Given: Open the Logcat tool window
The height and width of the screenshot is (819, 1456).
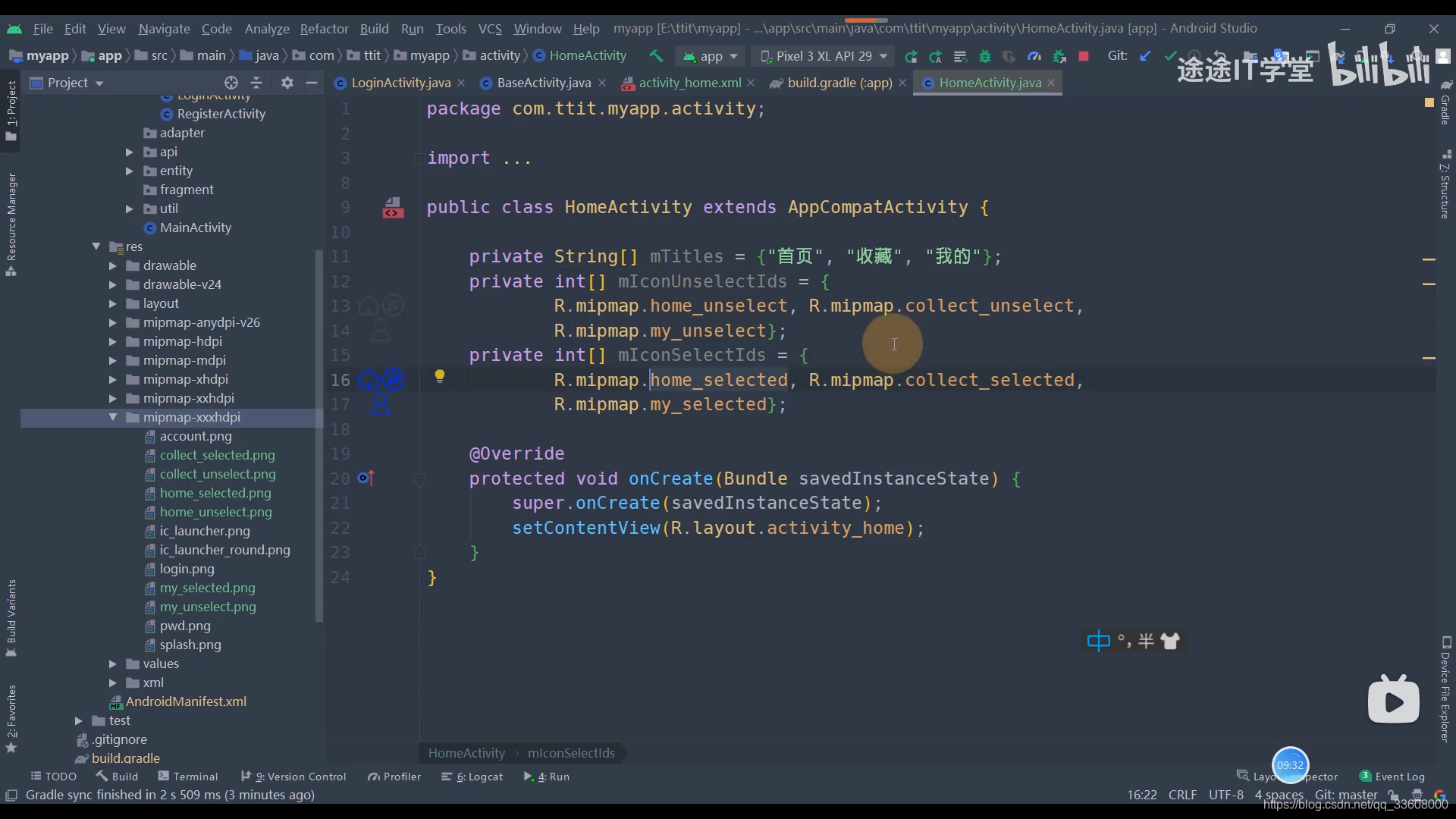Looking at the screenshot, I should [472, 777].
